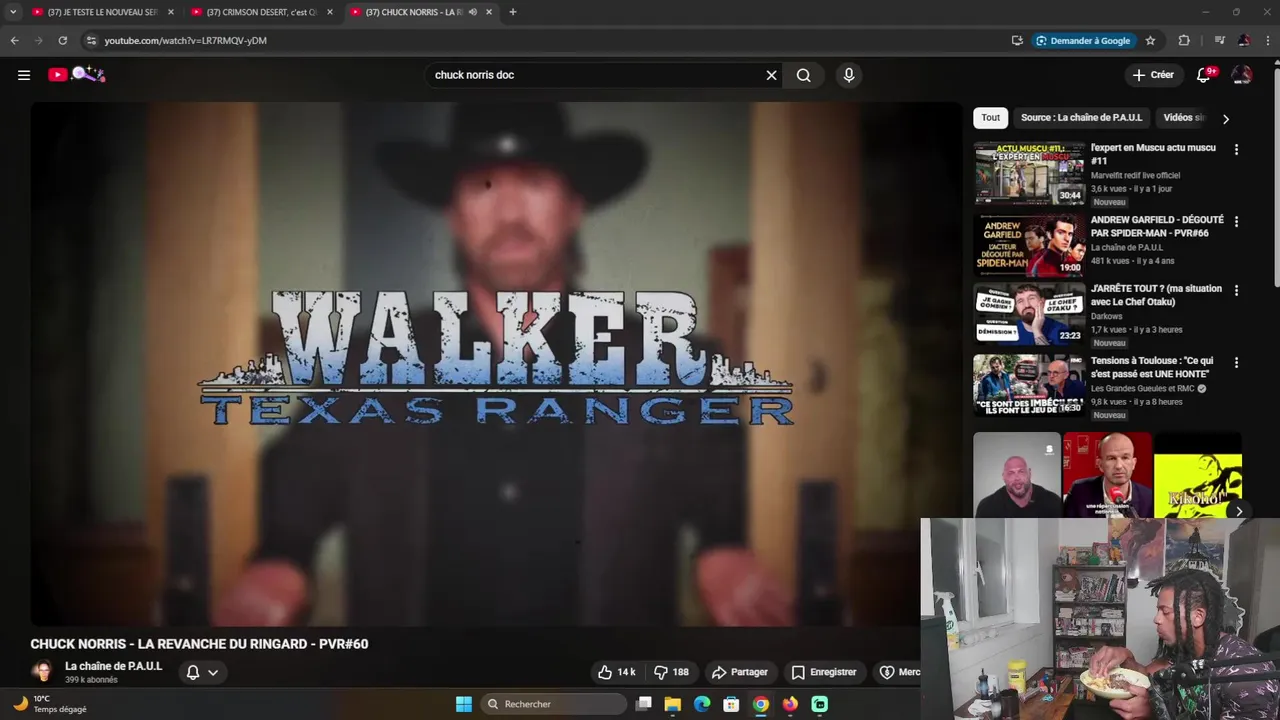Viewport: 1280px width, 720px height.
Task: Open Microsoft Store from taskbar
Action: point(731,704)
